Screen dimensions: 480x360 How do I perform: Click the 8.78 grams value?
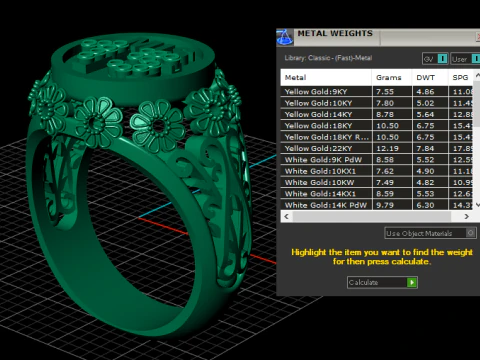click(385, 114)
